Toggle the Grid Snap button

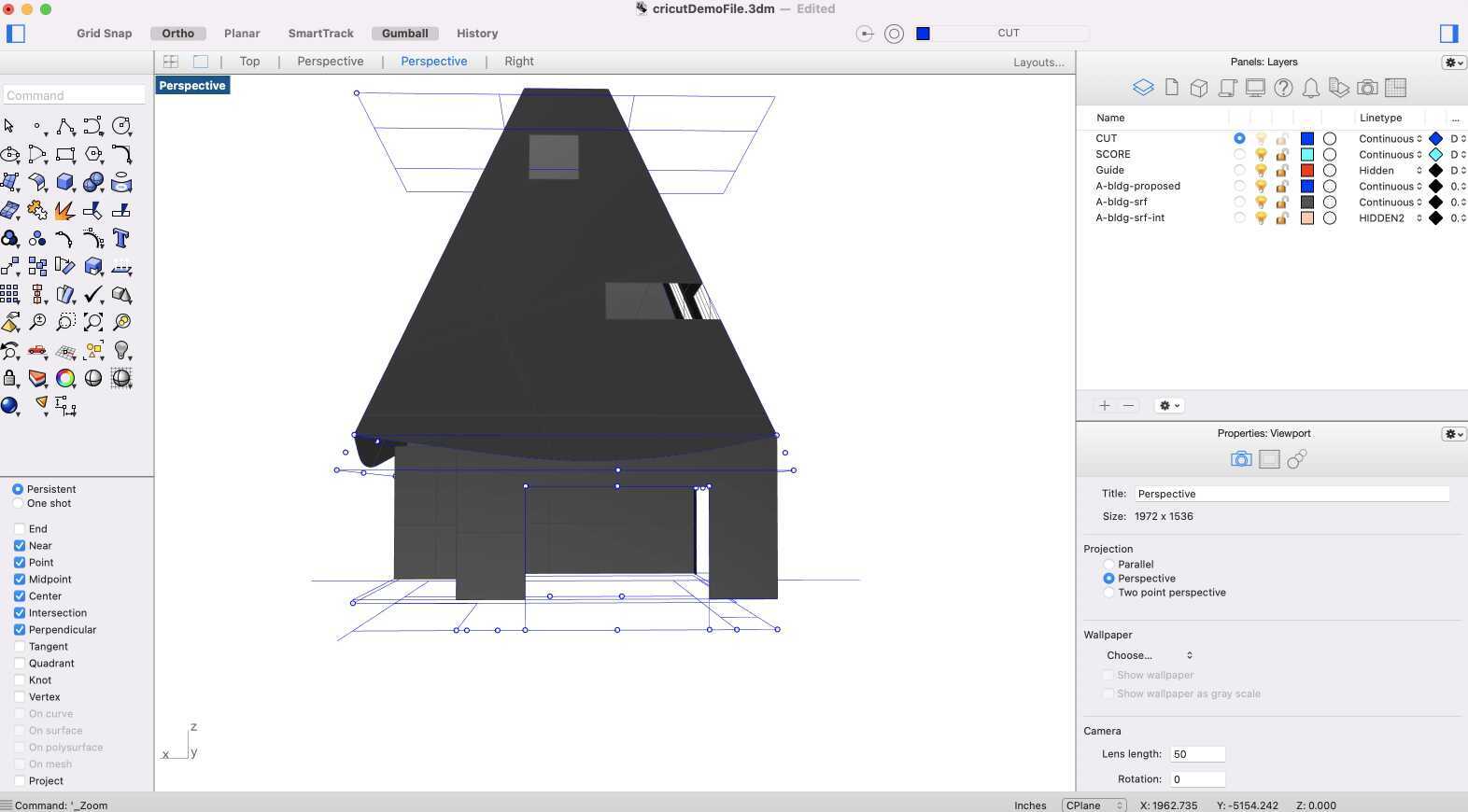(104, 34)
